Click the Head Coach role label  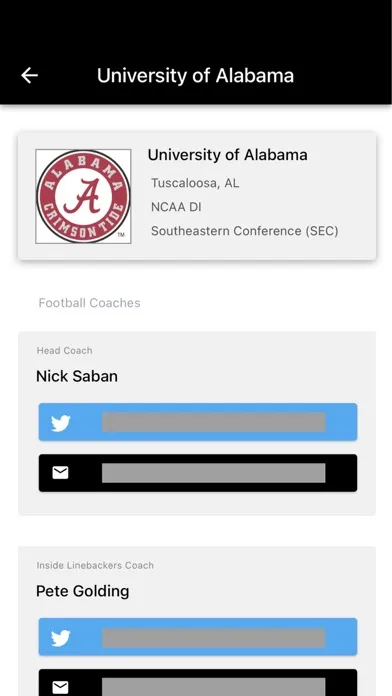point(64,351)
